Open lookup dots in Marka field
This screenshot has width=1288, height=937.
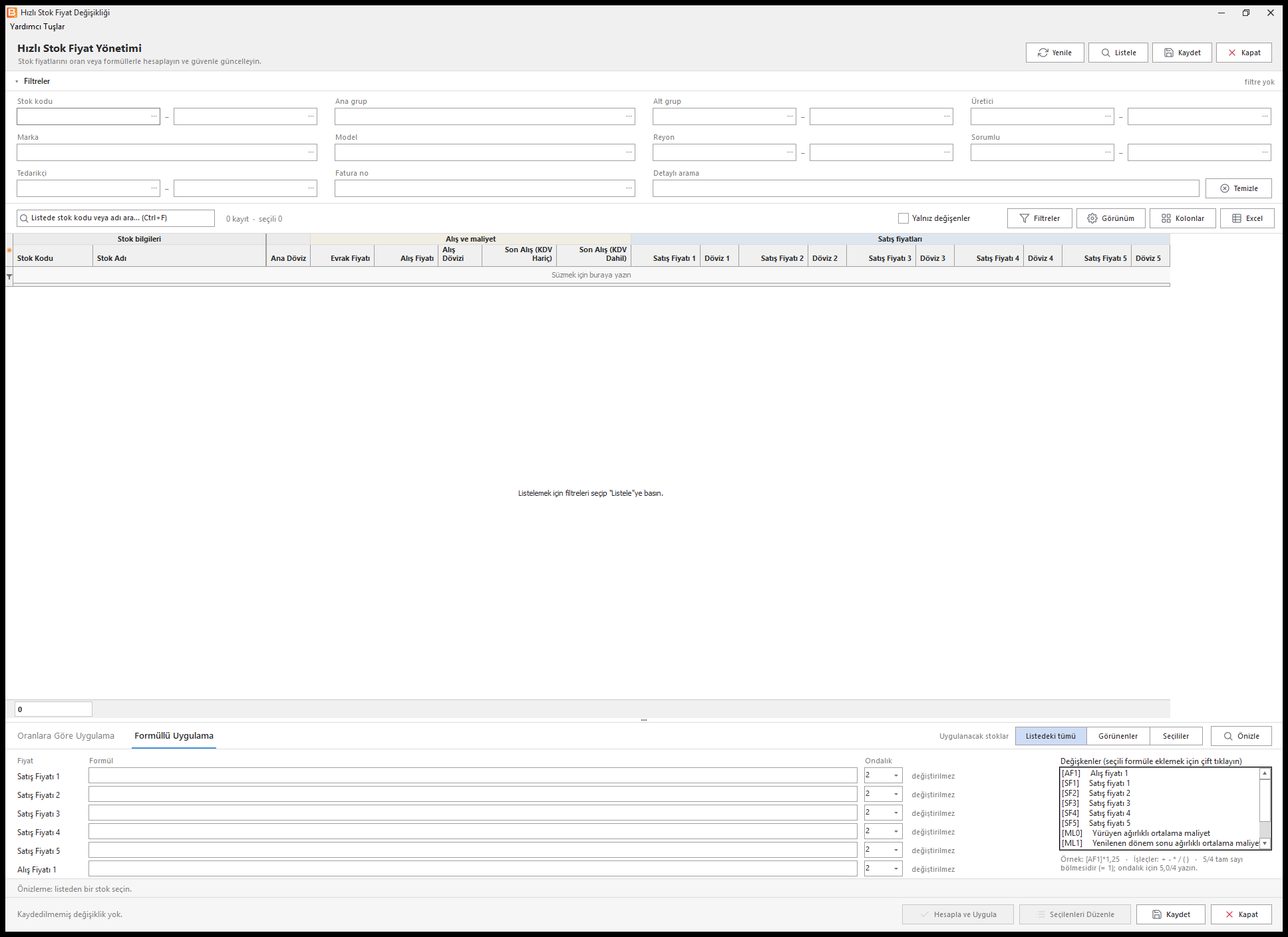(x=311, y=152)
